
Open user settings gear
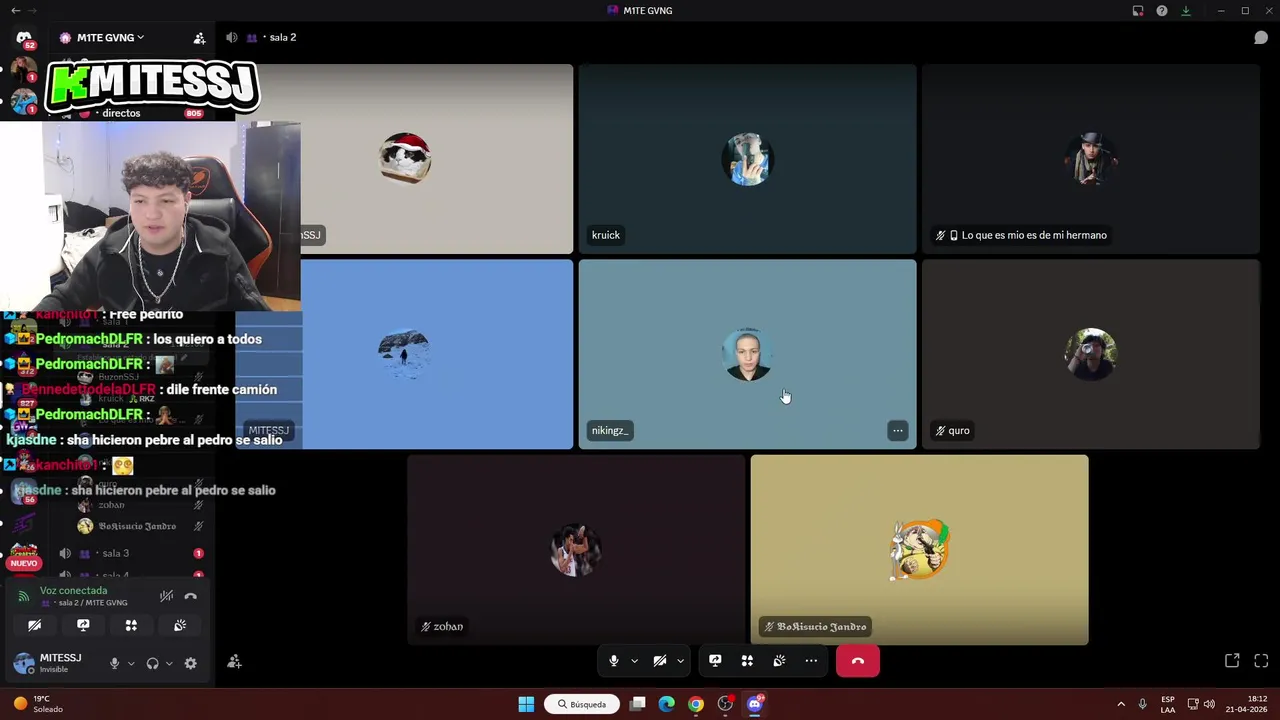pos(191,663)
